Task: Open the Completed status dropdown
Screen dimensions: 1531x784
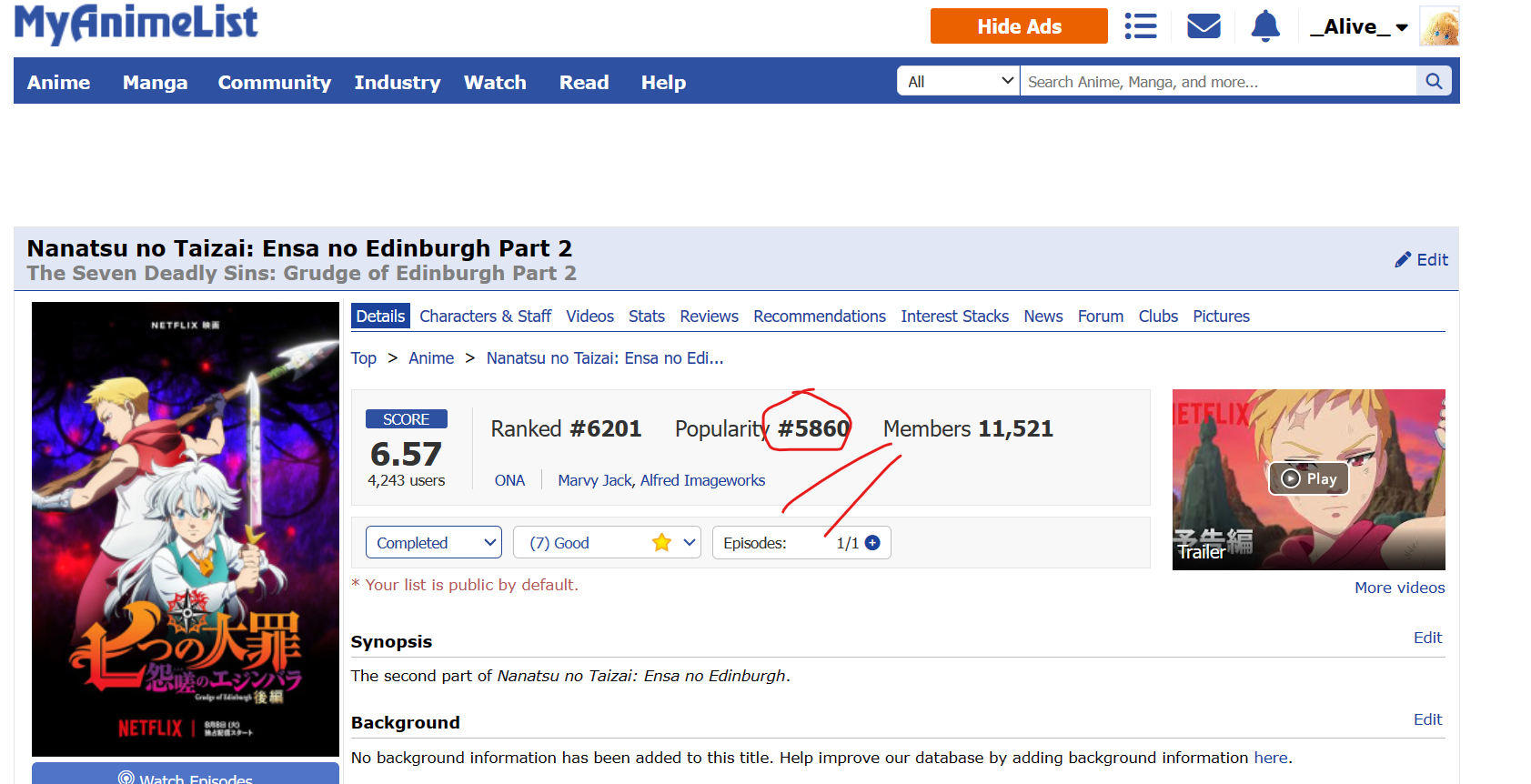Action: coord(433,543)
